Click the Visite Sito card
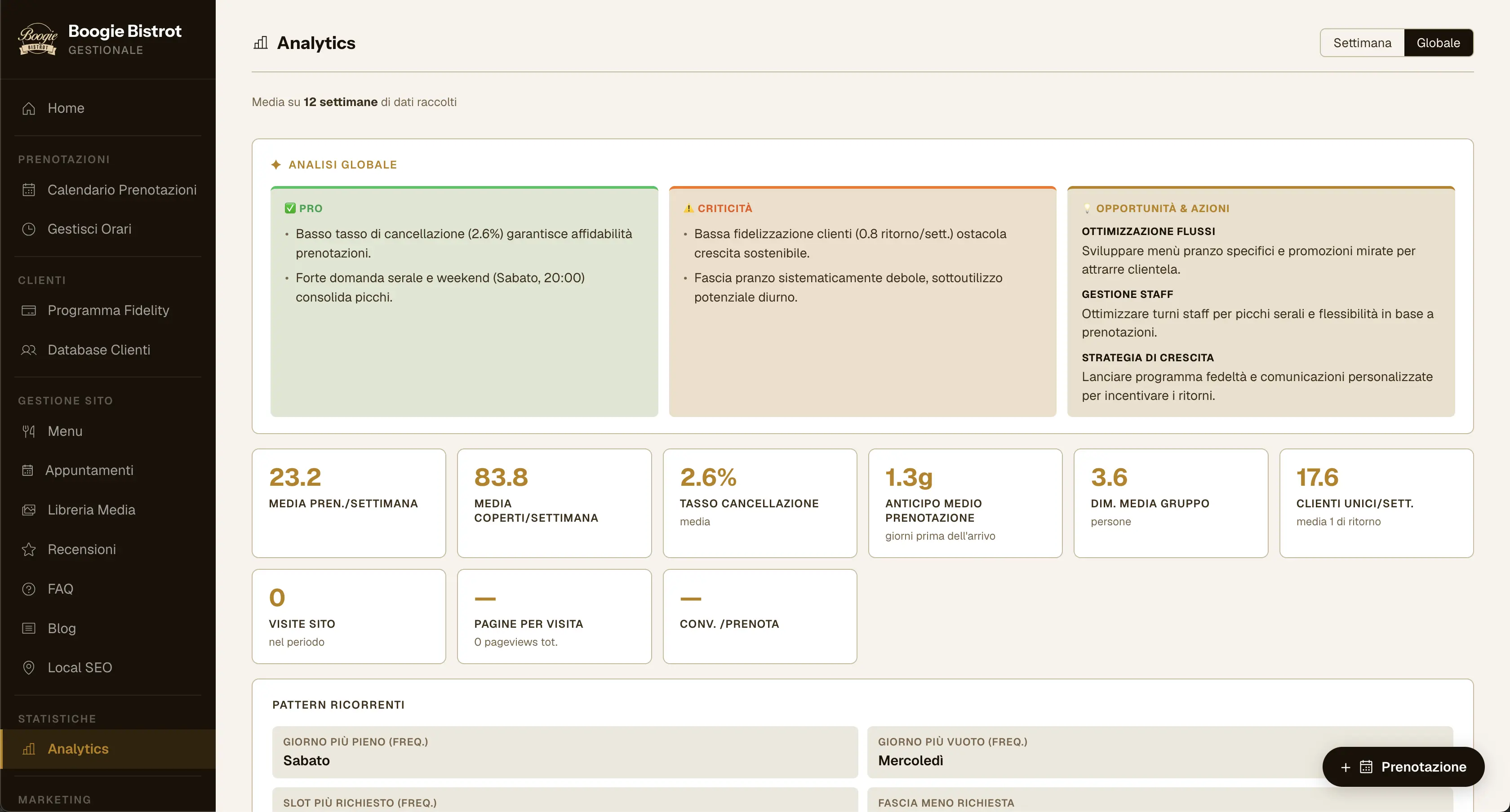 (x=349, y=616)
